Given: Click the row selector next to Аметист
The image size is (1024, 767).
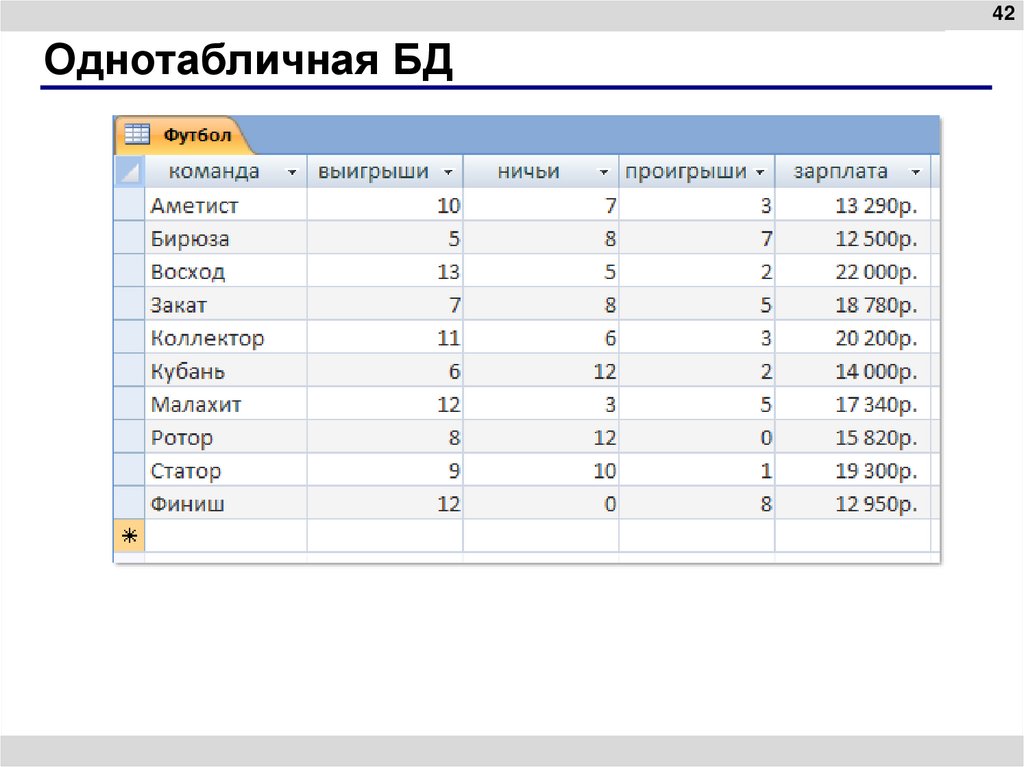Looking at the screenshot, I should [130, 205].
